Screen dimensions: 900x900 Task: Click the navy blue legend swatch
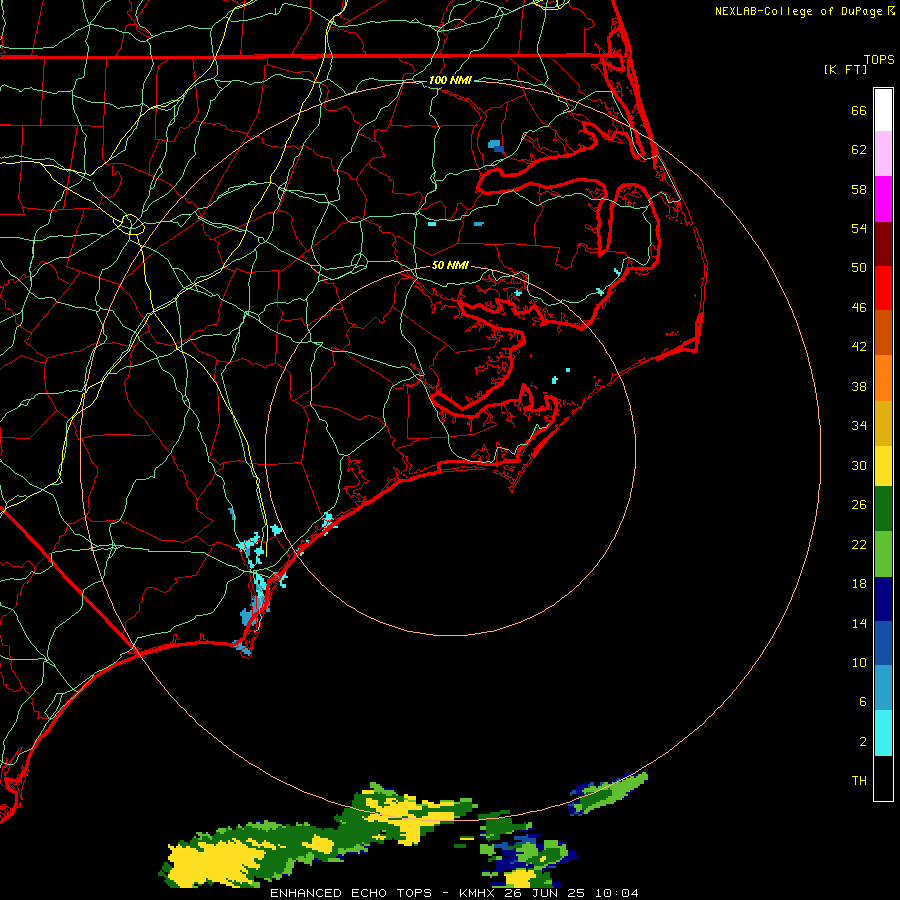883,599
